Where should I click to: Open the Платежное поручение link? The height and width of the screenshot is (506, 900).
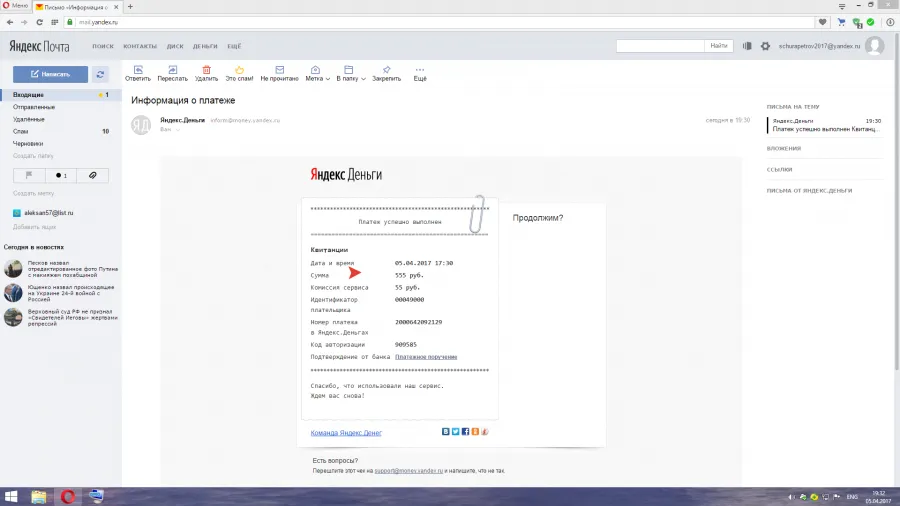pos(426,357)
